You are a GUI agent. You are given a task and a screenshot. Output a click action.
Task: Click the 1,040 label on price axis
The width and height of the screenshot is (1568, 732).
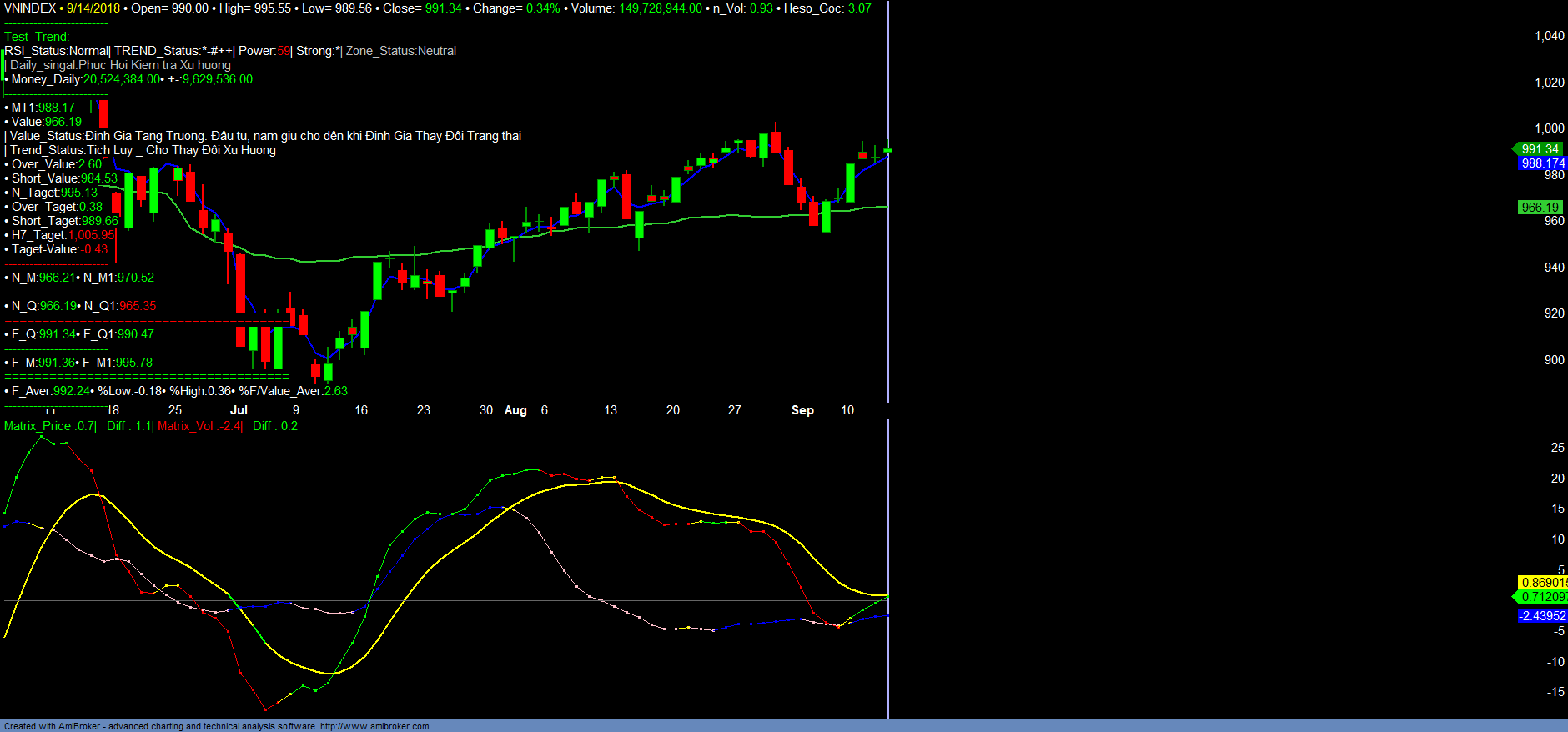pos(1550,36)
